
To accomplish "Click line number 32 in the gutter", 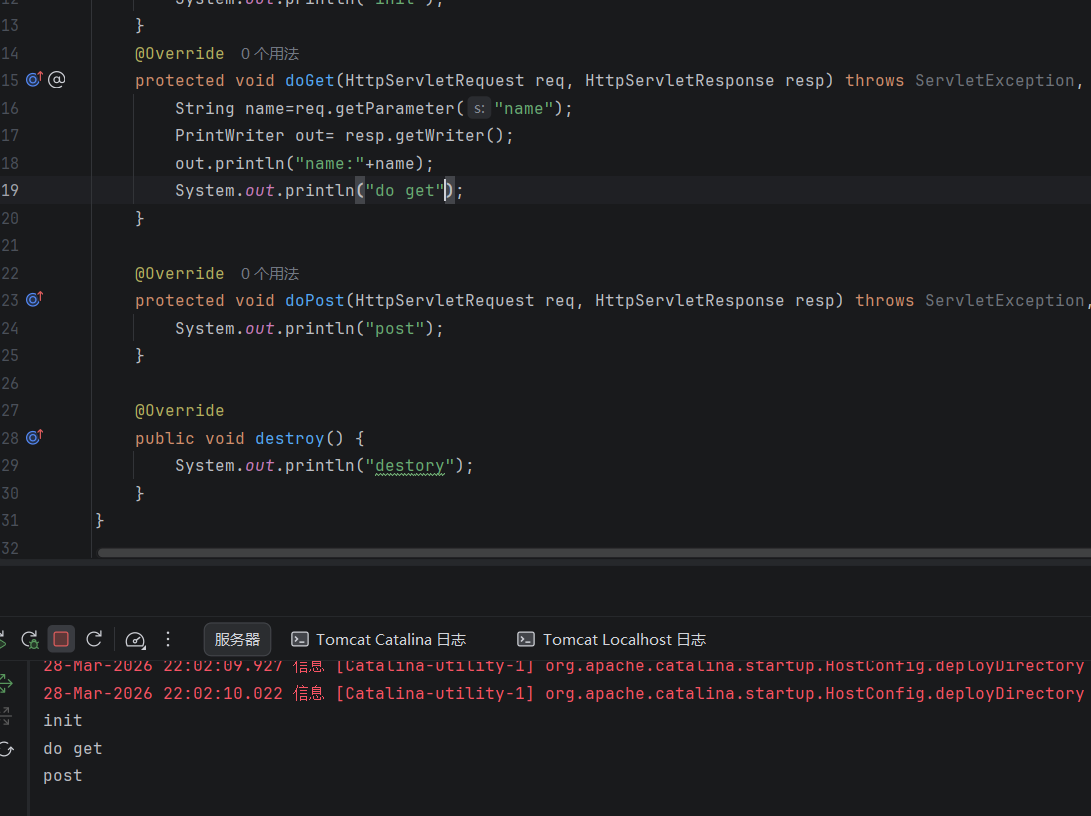I will (10, 548).
